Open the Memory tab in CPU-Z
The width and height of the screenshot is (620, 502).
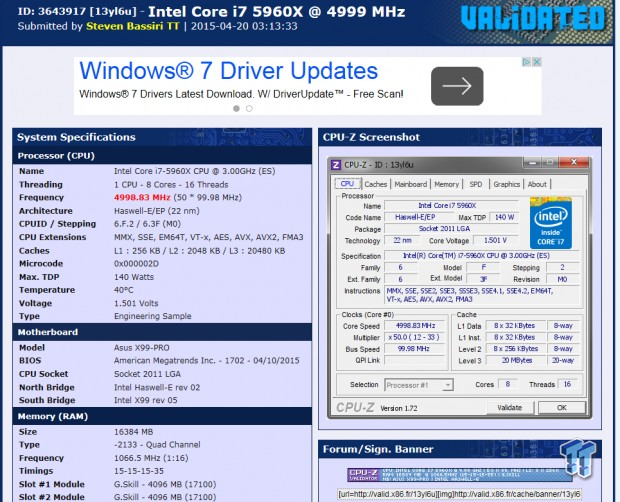coord(446,184)
